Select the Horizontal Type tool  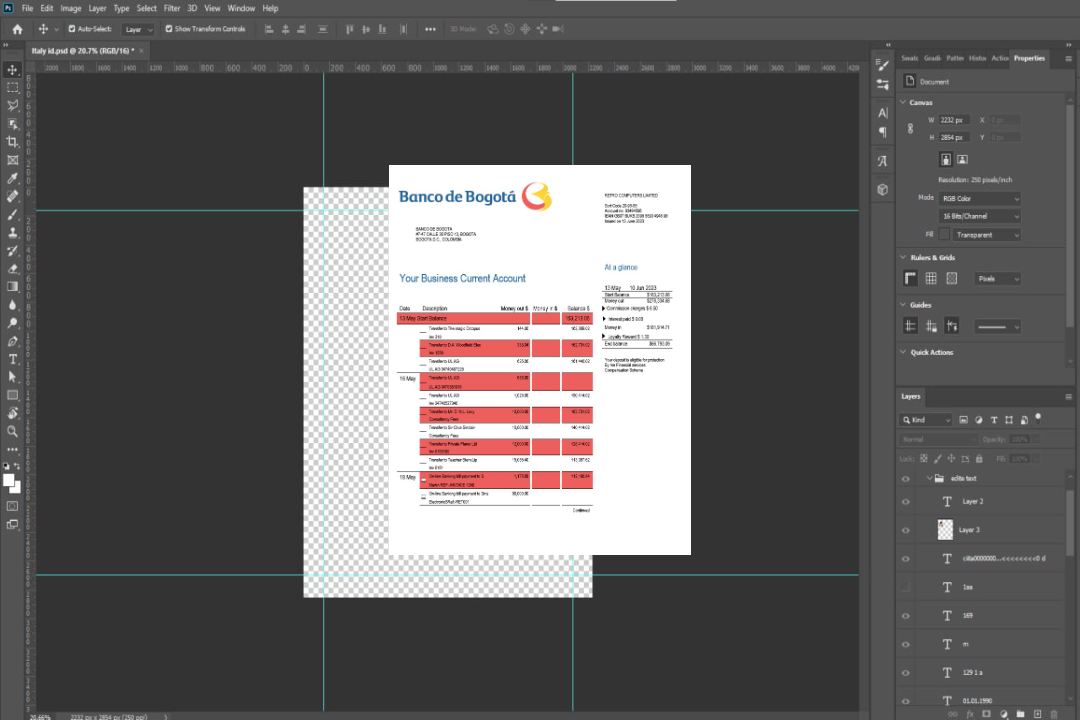point(12,359)
